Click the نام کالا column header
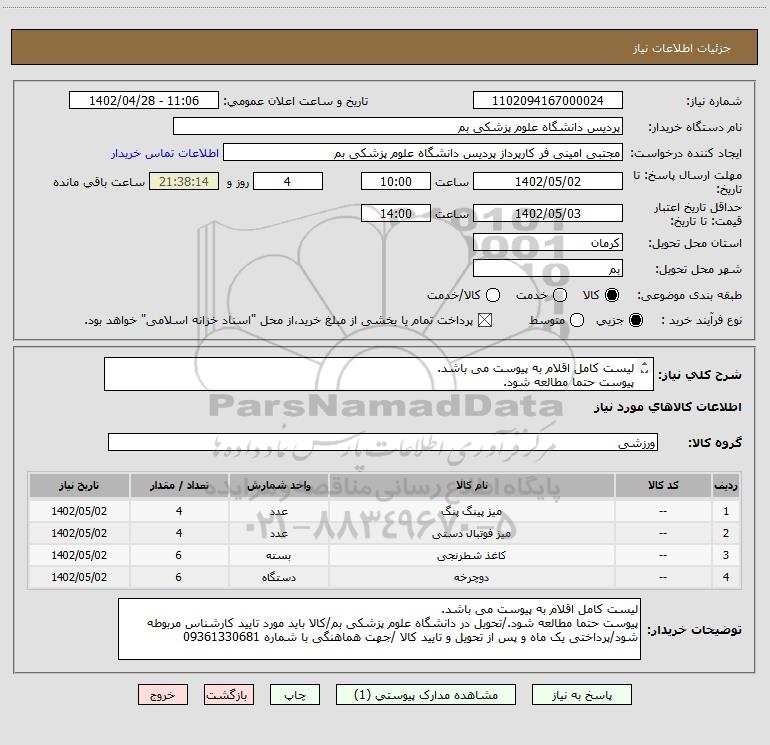Viewport: 770px width, 745px height. click(x=471, y=485)
